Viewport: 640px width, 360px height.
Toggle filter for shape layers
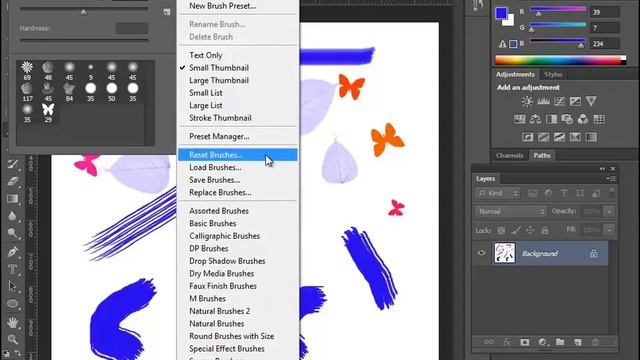click(580, 193)
